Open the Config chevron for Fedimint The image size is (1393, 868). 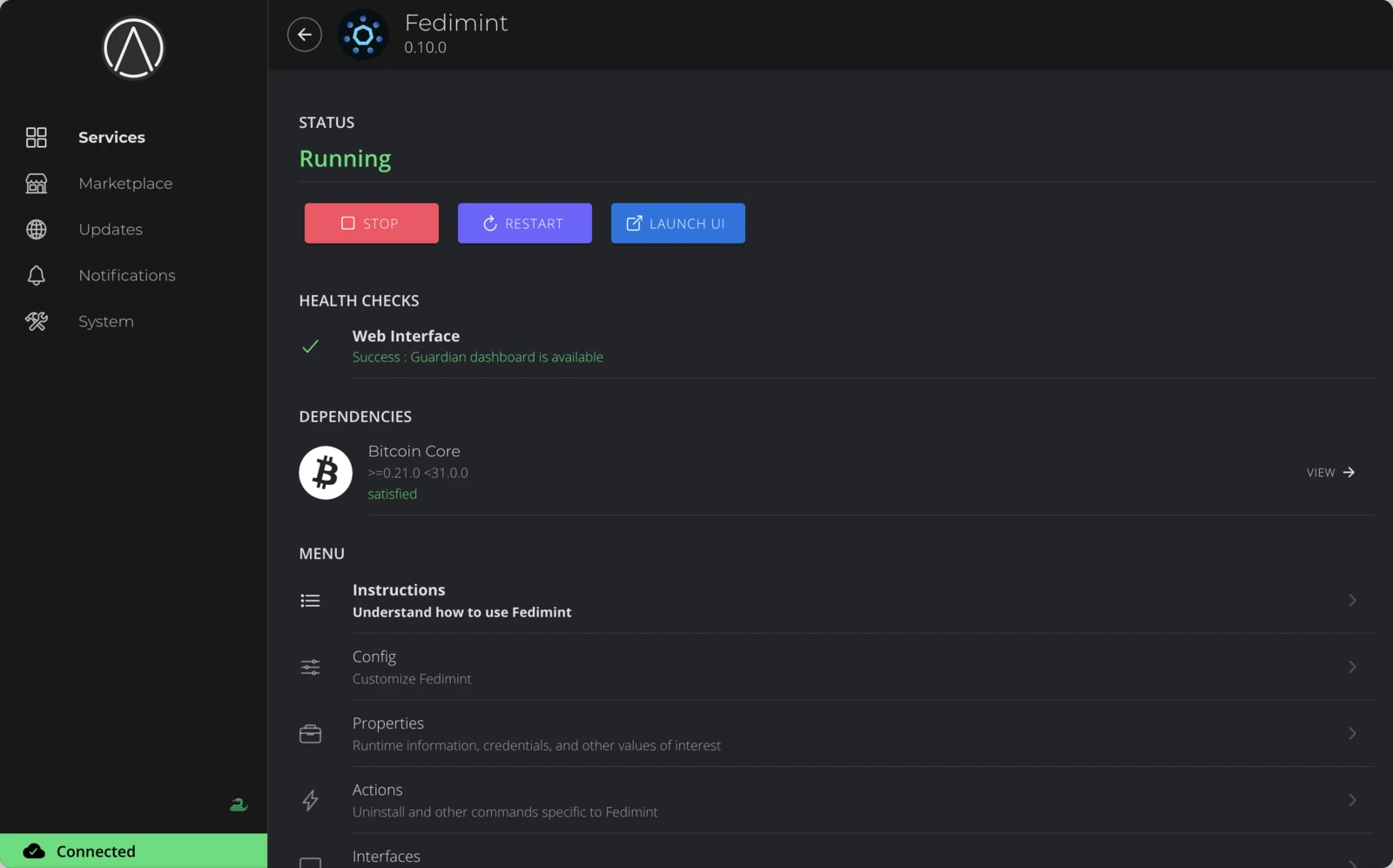[1352, 667]
